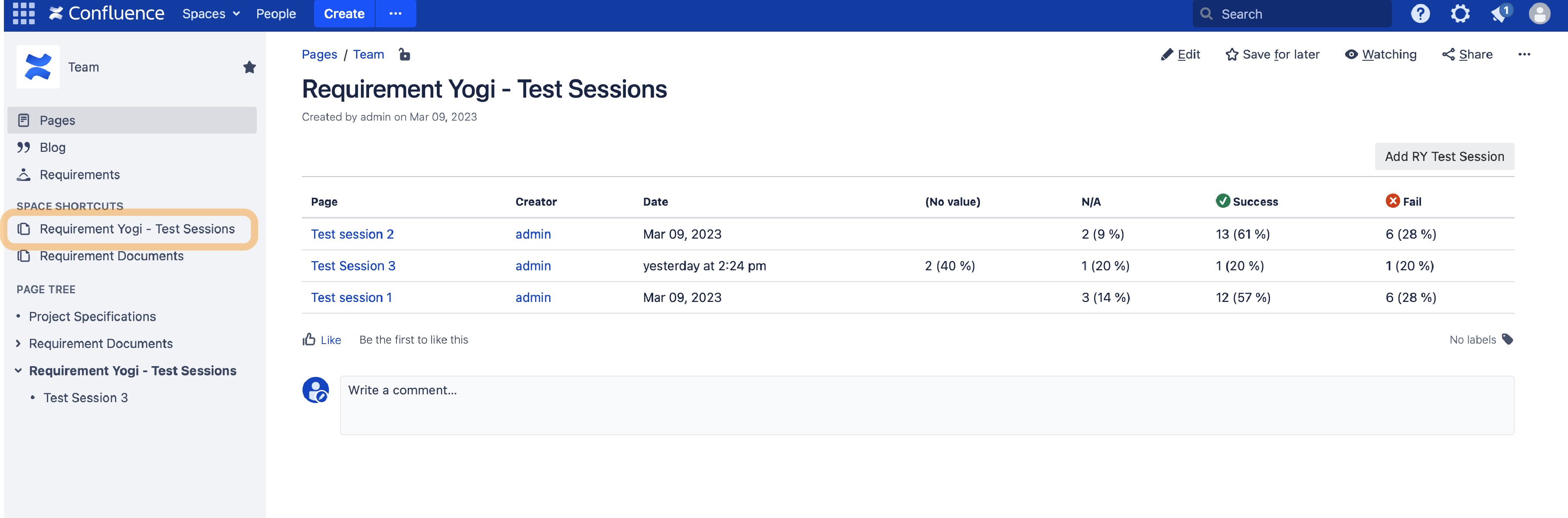Image resolution: width=1568 pixels, height=518 pixels.
Task: Open notifications from the megaphone icon
Action: click(x=1499, y=13)
